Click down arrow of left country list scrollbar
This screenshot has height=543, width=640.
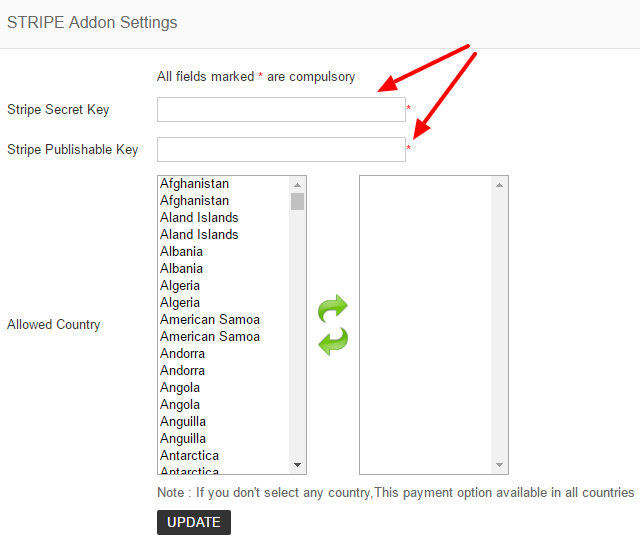pos(298,465)
